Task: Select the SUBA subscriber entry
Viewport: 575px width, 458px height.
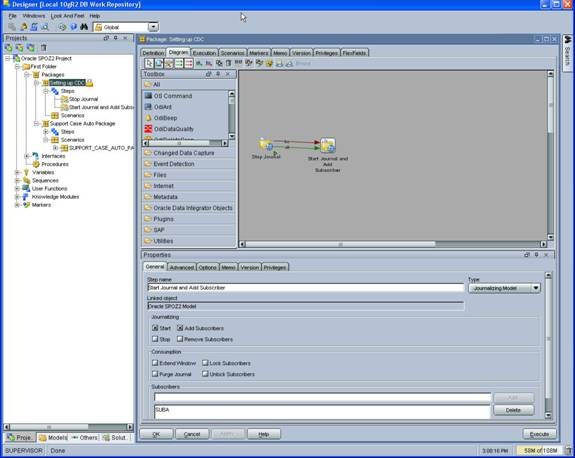Action: point(162,410)
